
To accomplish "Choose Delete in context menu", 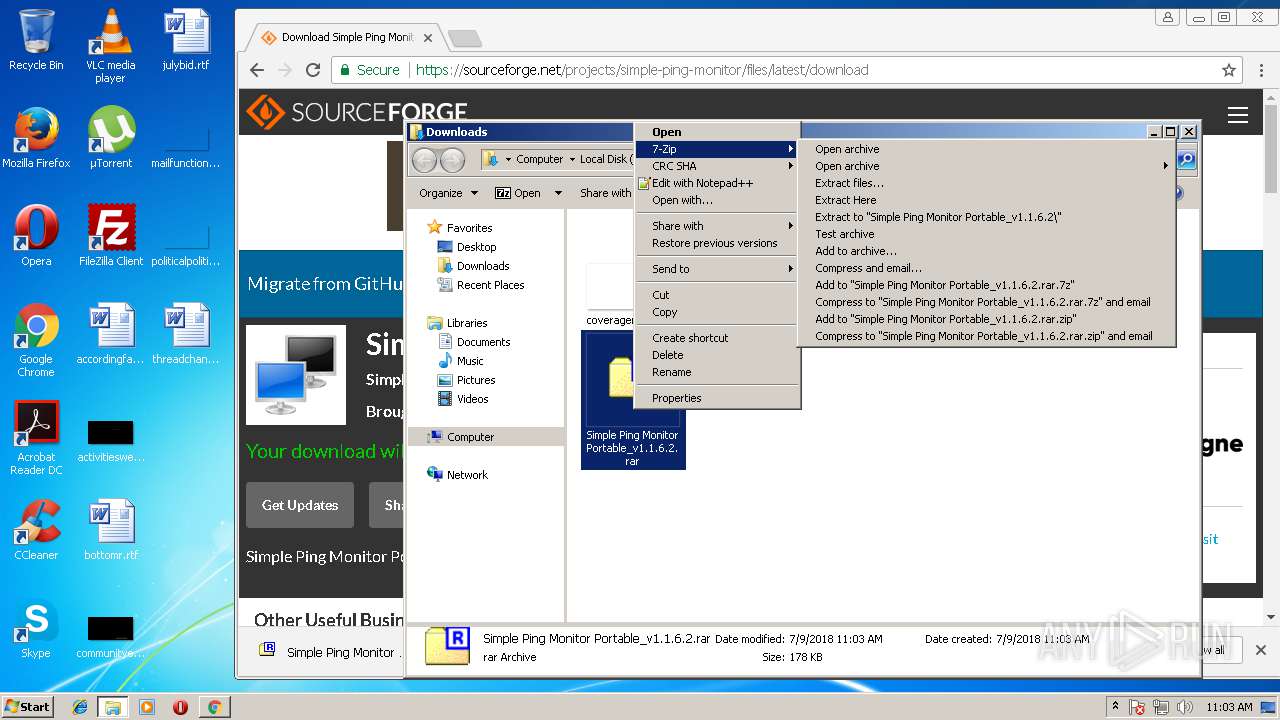I will pyautogui.click(x=717, y=355).
